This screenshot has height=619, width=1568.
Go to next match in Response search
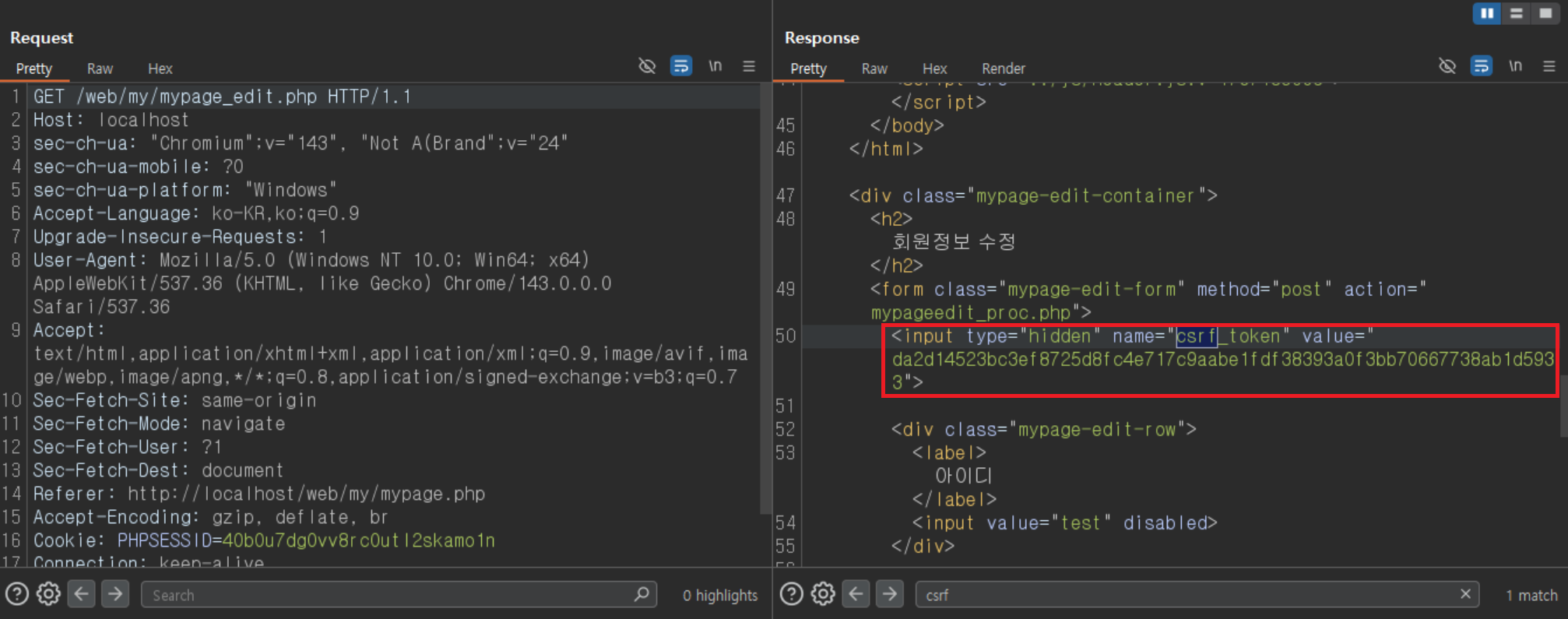click(x=890, y=594)
